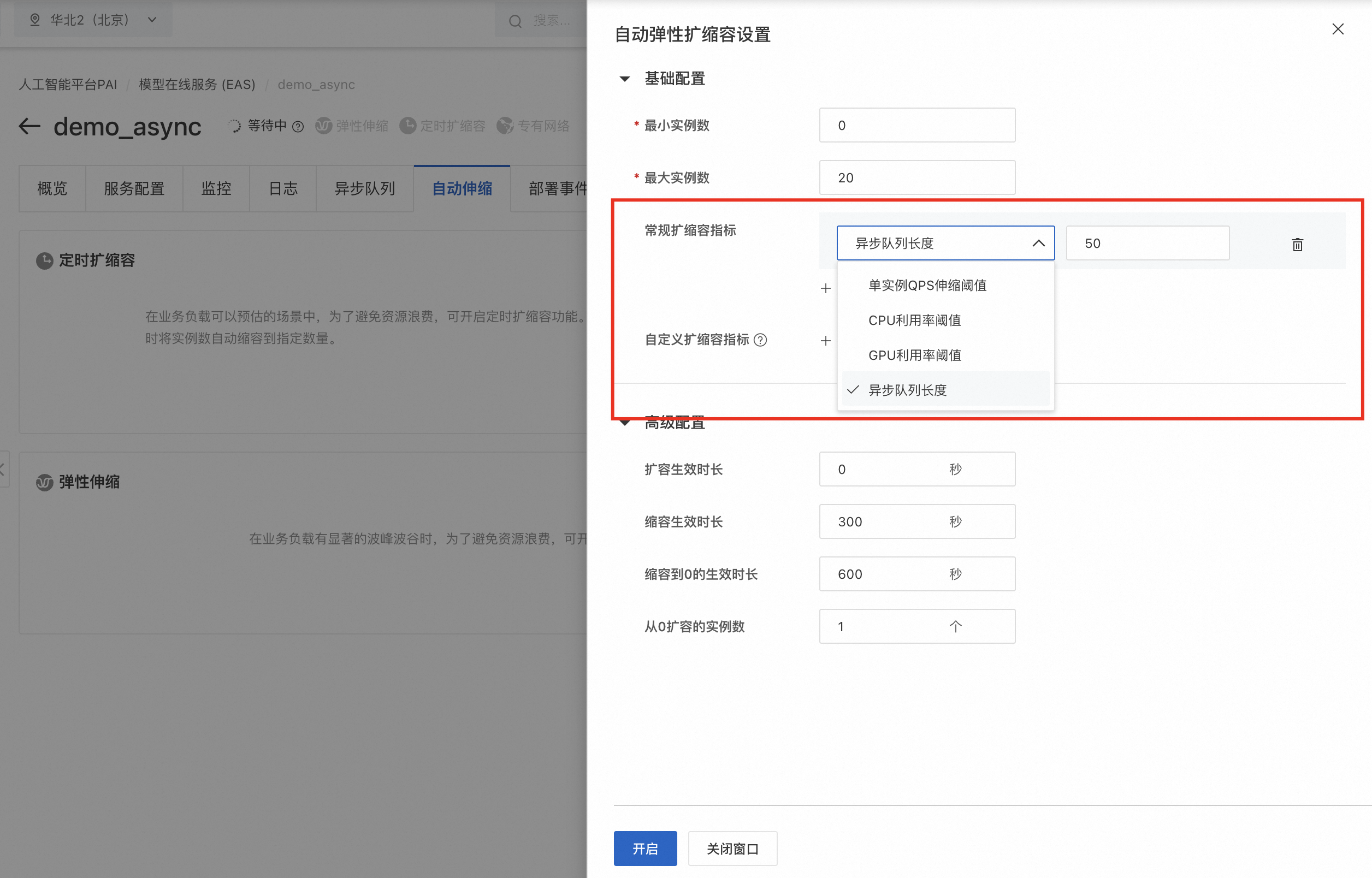Screen dimensions: 1372x878
Task: Click the blue 开启 button
Action: click(645, 848)
